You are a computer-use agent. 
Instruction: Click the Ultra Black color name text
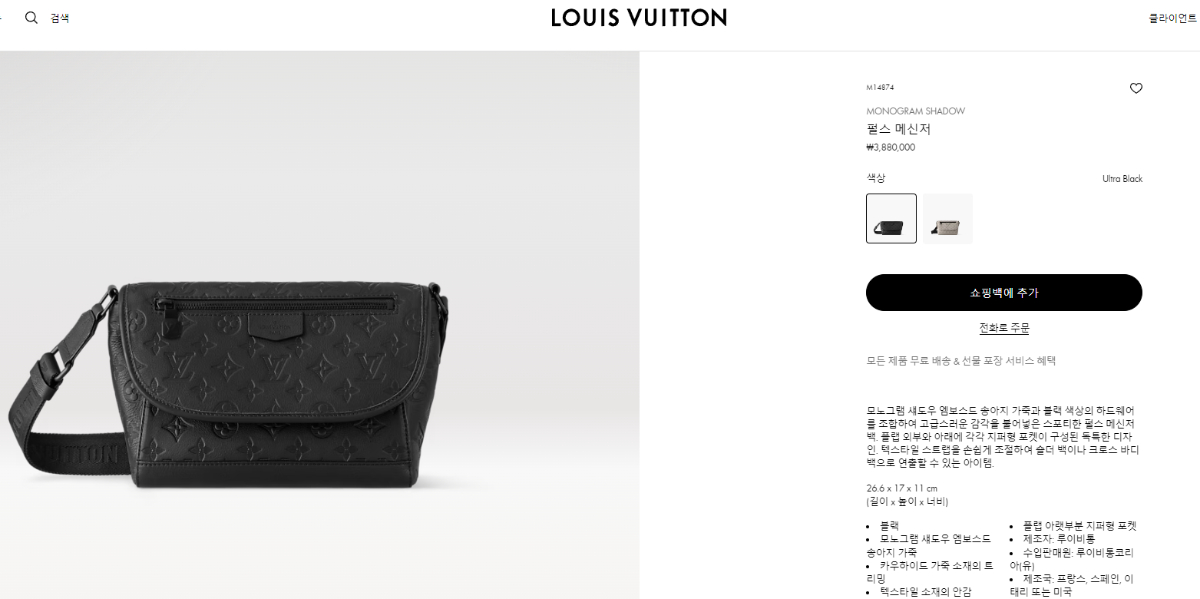tap(1122, 179)
